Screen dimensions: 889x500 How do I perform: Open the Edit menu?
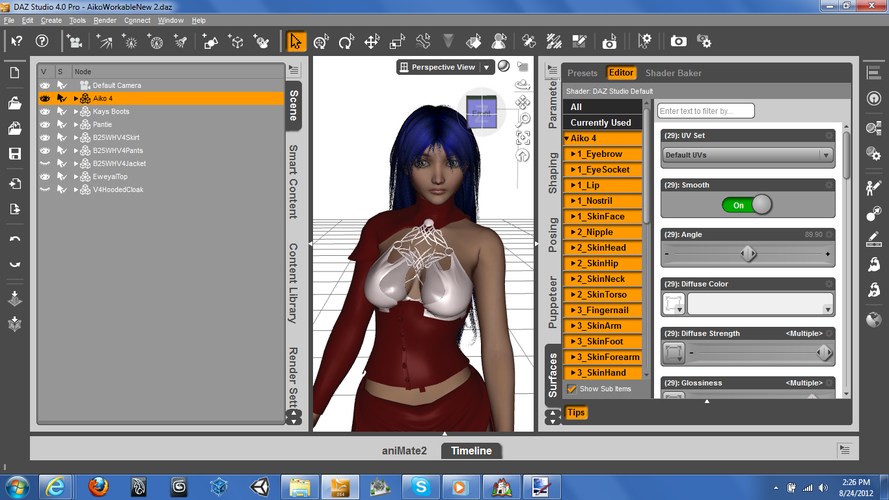pos(27,20)
